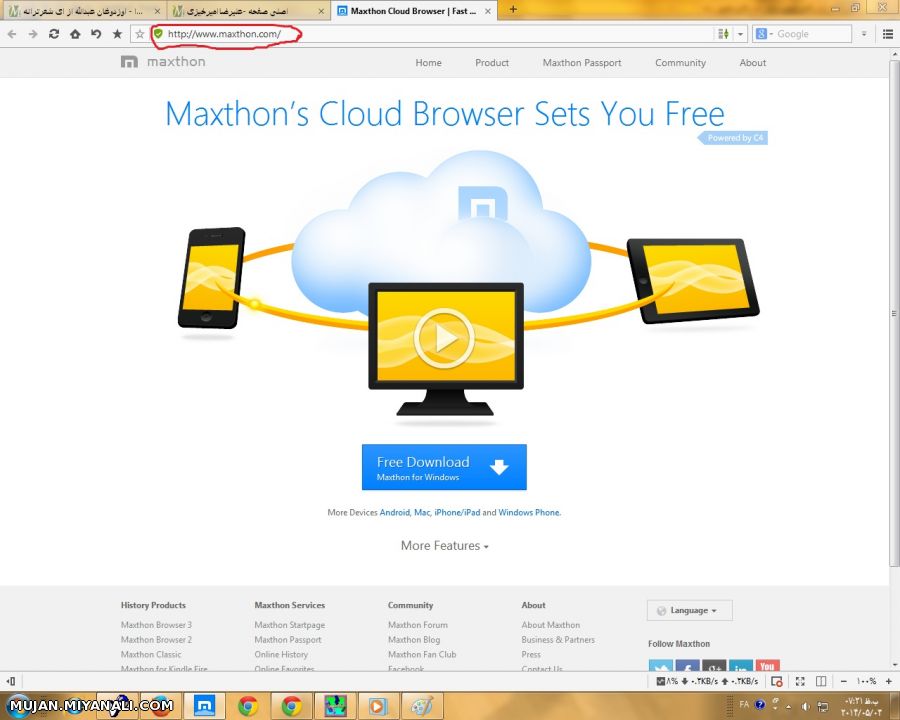The height and width of the screenshot is (720, 900).
Task: Open the About menu item
Action: (x=752, y=63)
